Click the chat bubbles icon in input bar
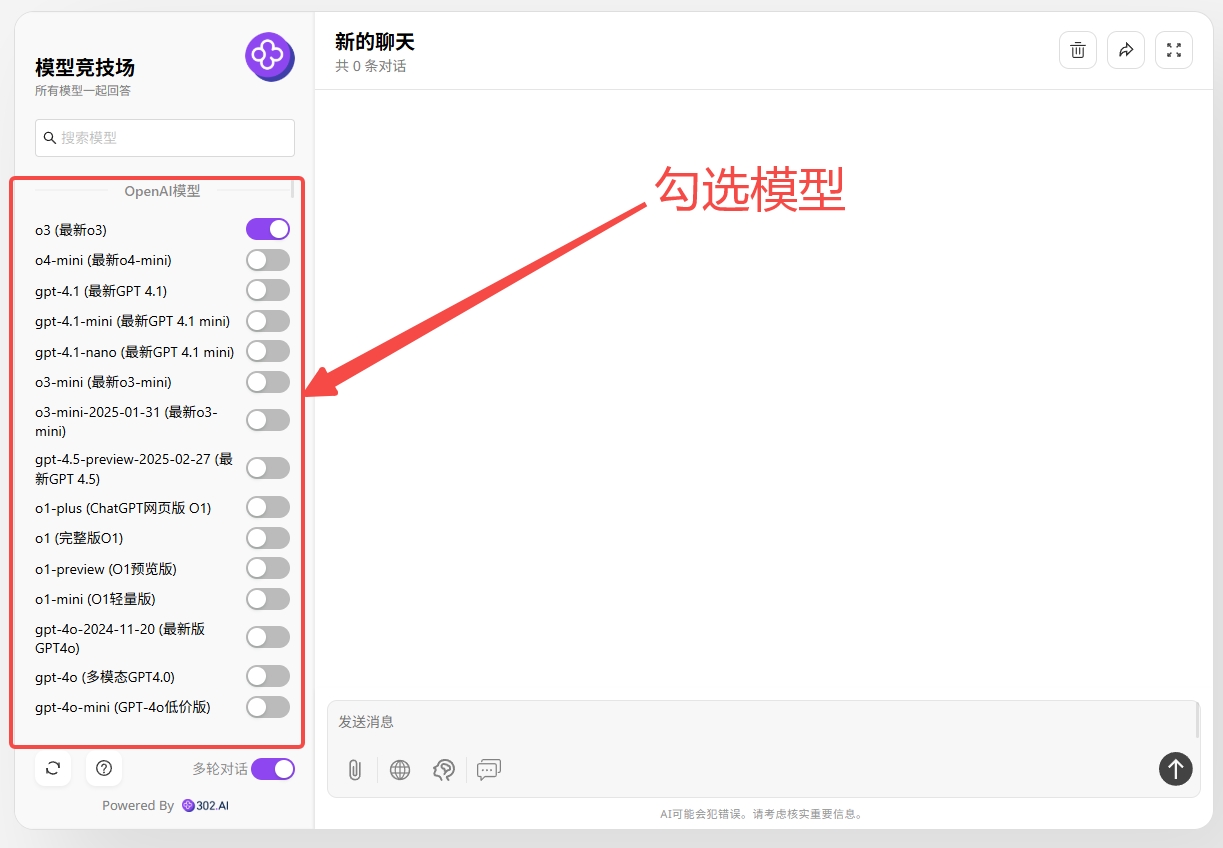This screenshot has height=848, width=1223. (x=489, y=769)
